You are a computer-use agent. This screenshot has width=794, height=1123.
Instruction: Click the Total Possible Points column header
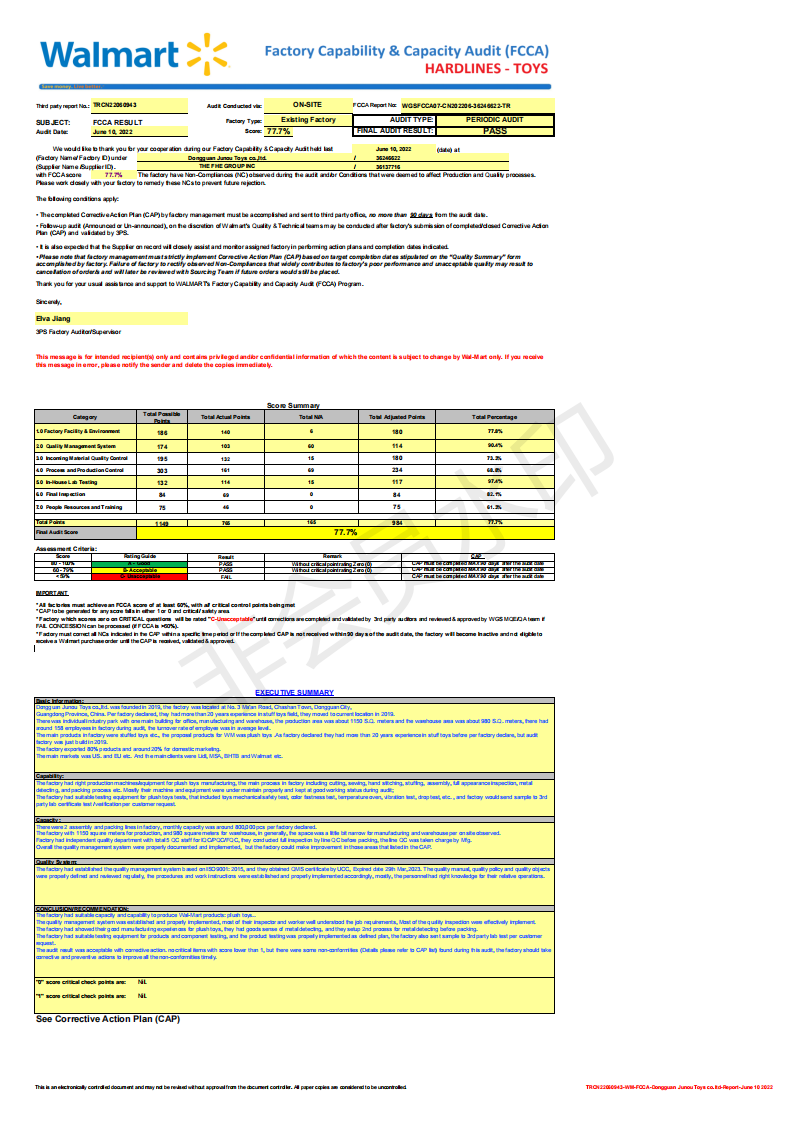coord(162,417)
